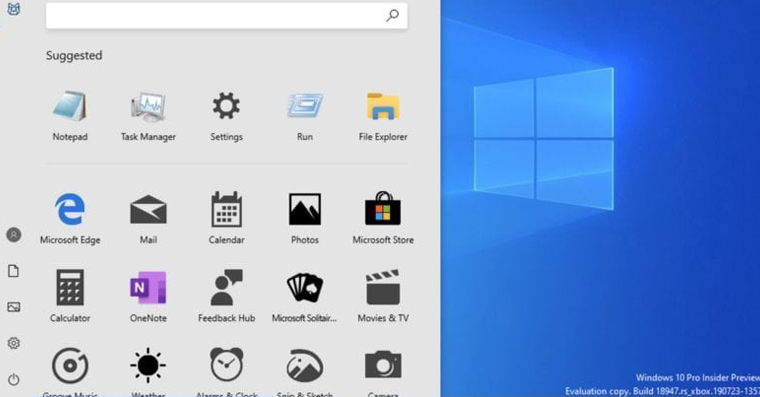The height and width of the screenshot is (397, 760).
Task: Open Pictures from the sidebar
Action: (x=14, y=307)
